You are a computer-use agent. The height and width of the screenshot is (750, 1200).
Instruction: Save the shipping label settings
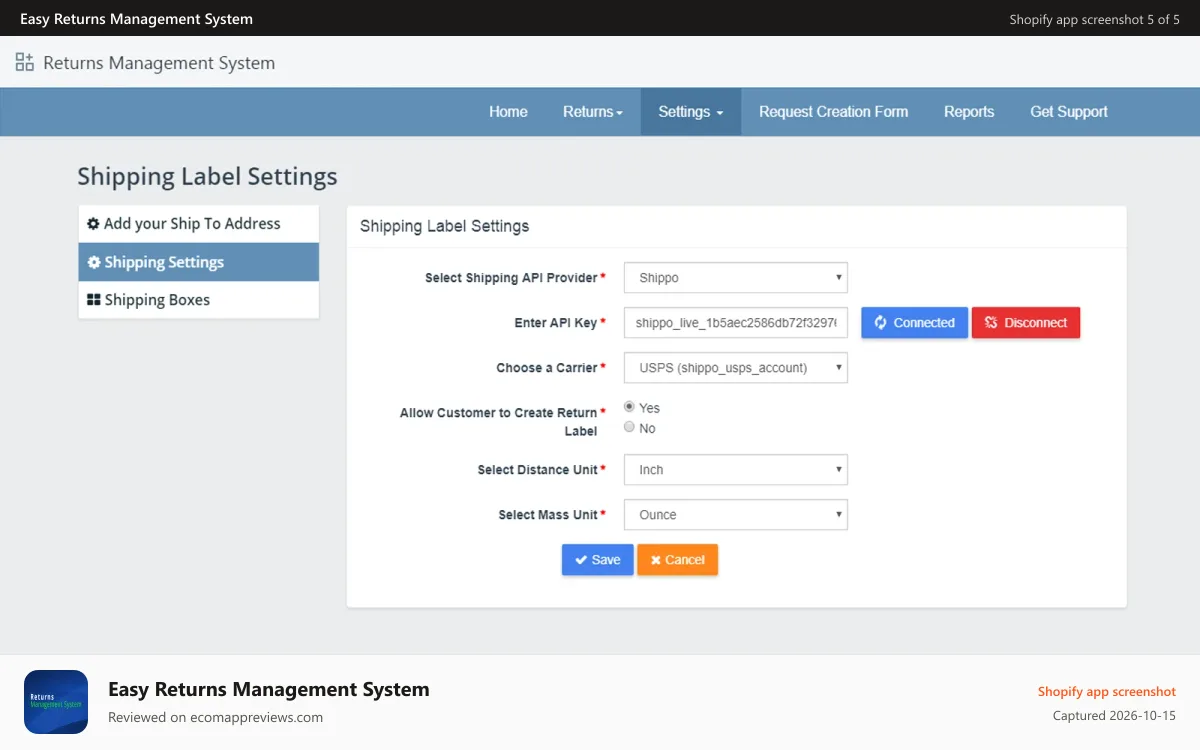[598, 560]
